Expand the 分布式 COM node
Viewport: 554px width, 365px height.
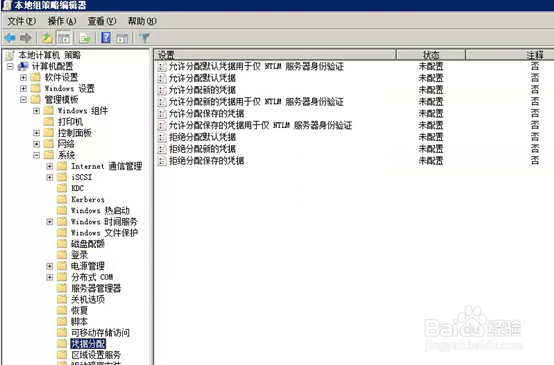coord(49,277)
